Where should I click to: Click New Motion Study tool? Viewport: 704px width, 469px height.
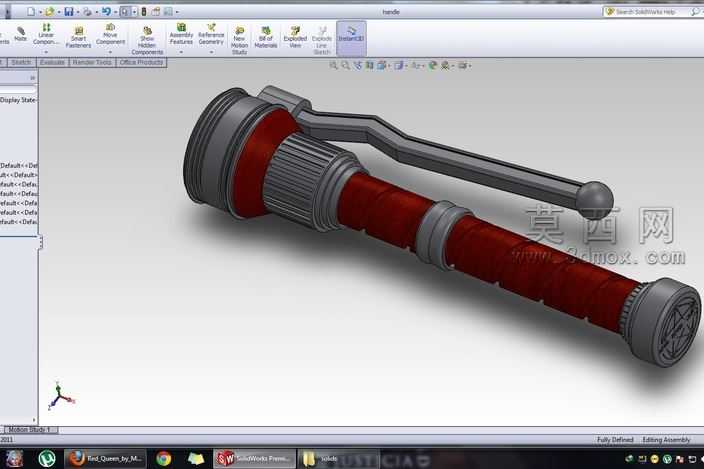click(x=239, y=40)
